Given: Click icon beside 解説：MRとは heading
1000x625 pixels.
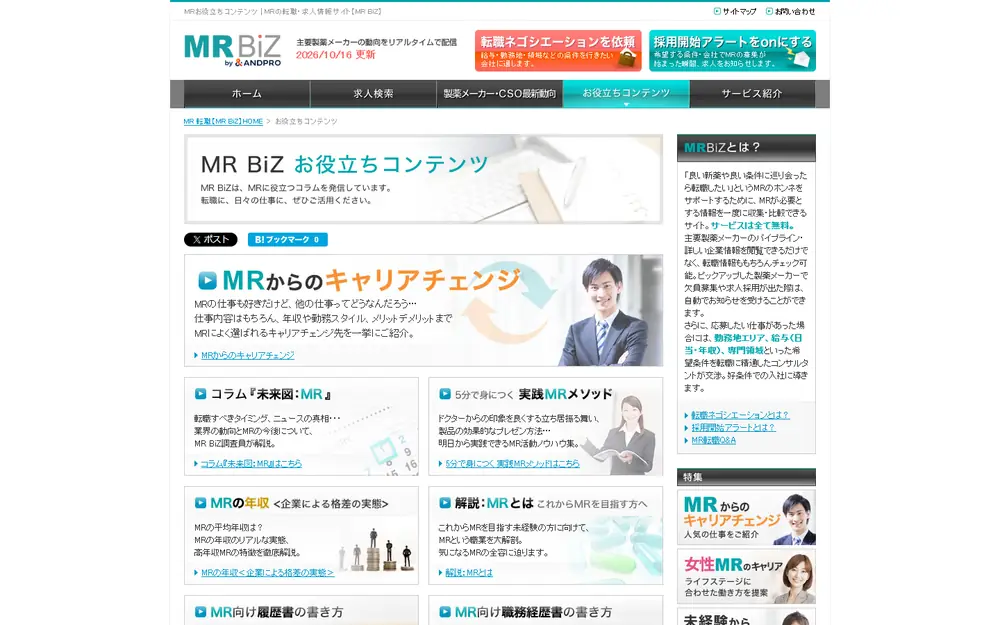Looking at the screenshot, I should pos(445,503).
